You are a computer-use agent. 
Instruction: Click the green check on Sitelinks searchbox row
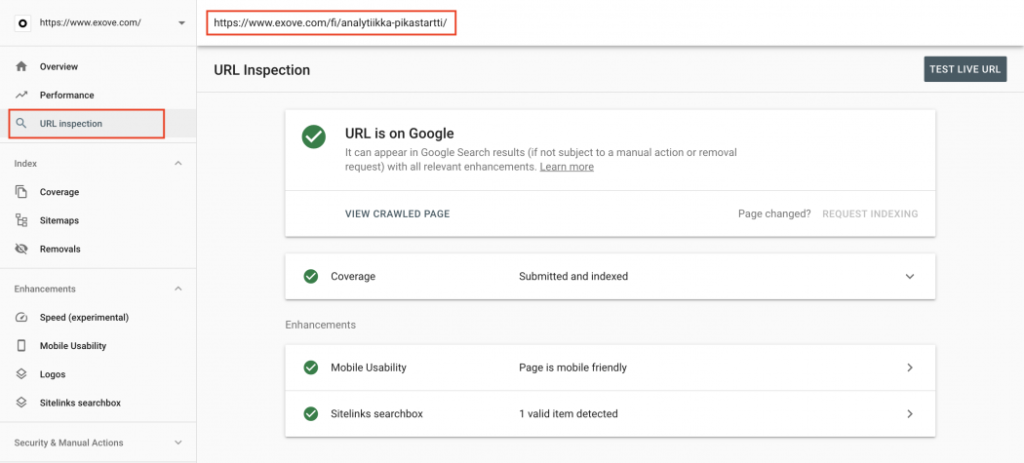pyautogui.click(x=311, y=413)
